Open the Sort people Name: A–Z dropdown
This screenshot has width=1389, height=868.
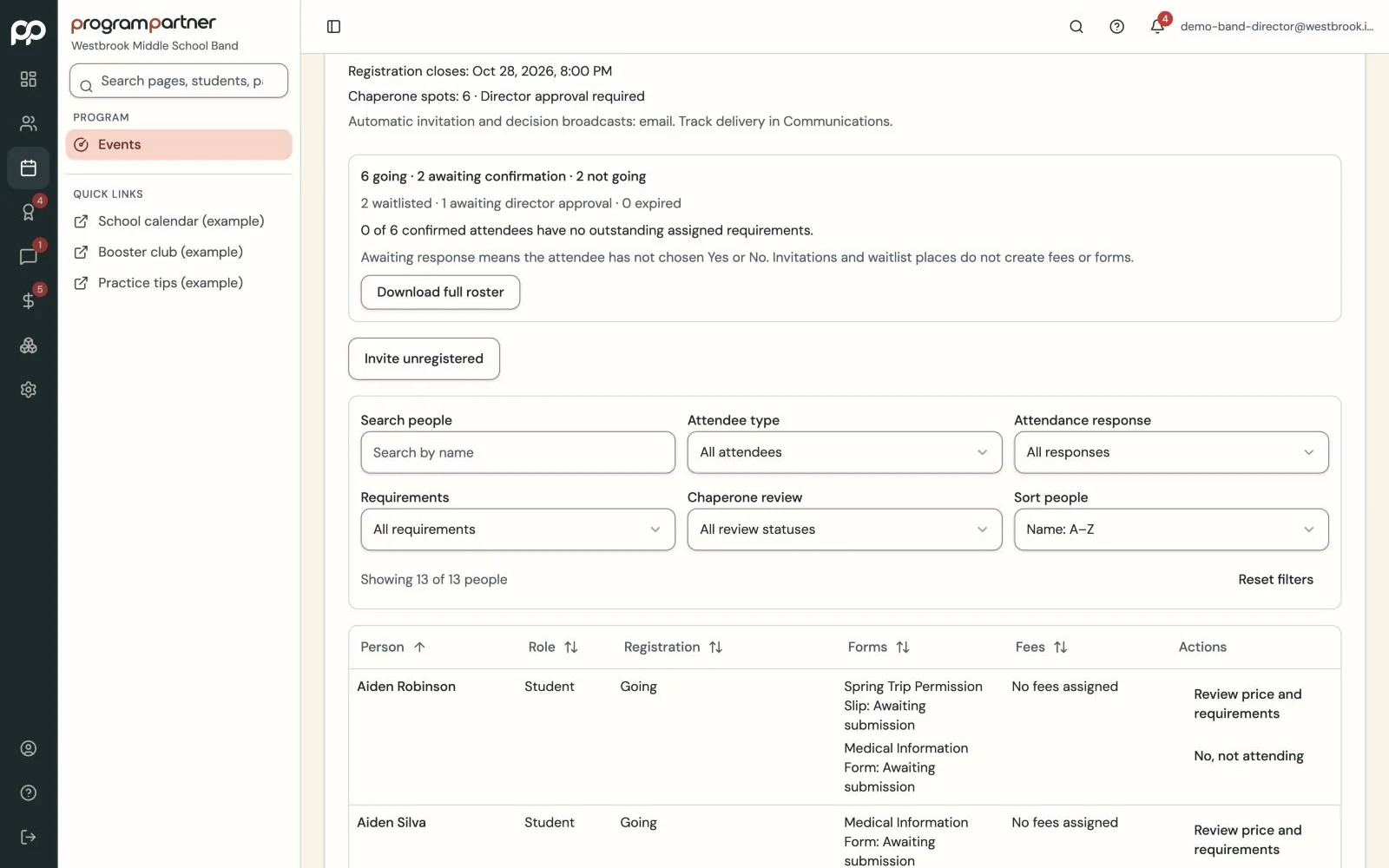point(1171,529)
